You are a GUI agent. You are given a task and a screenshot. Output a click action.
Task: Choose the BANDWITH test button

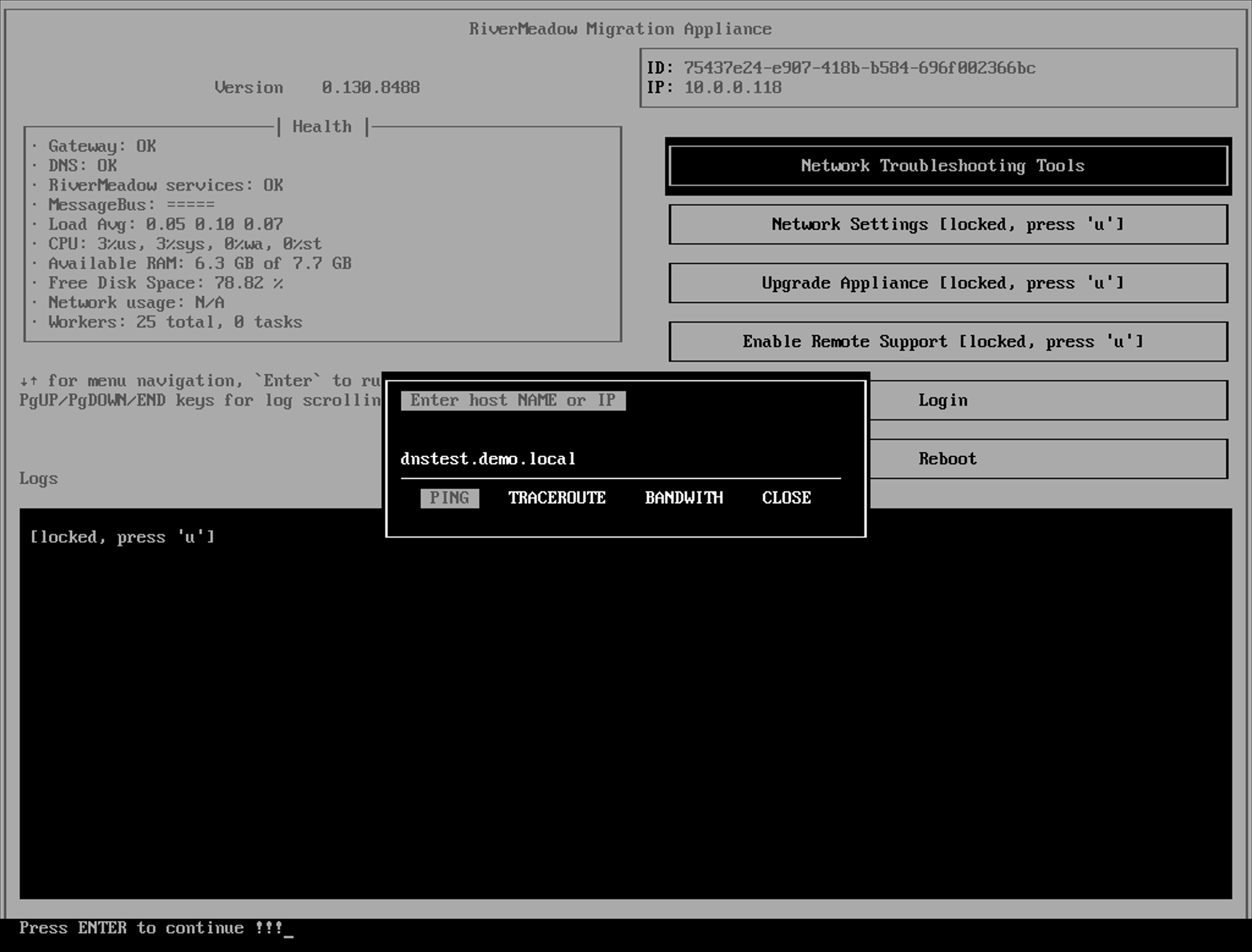click(x=683, y=498)
